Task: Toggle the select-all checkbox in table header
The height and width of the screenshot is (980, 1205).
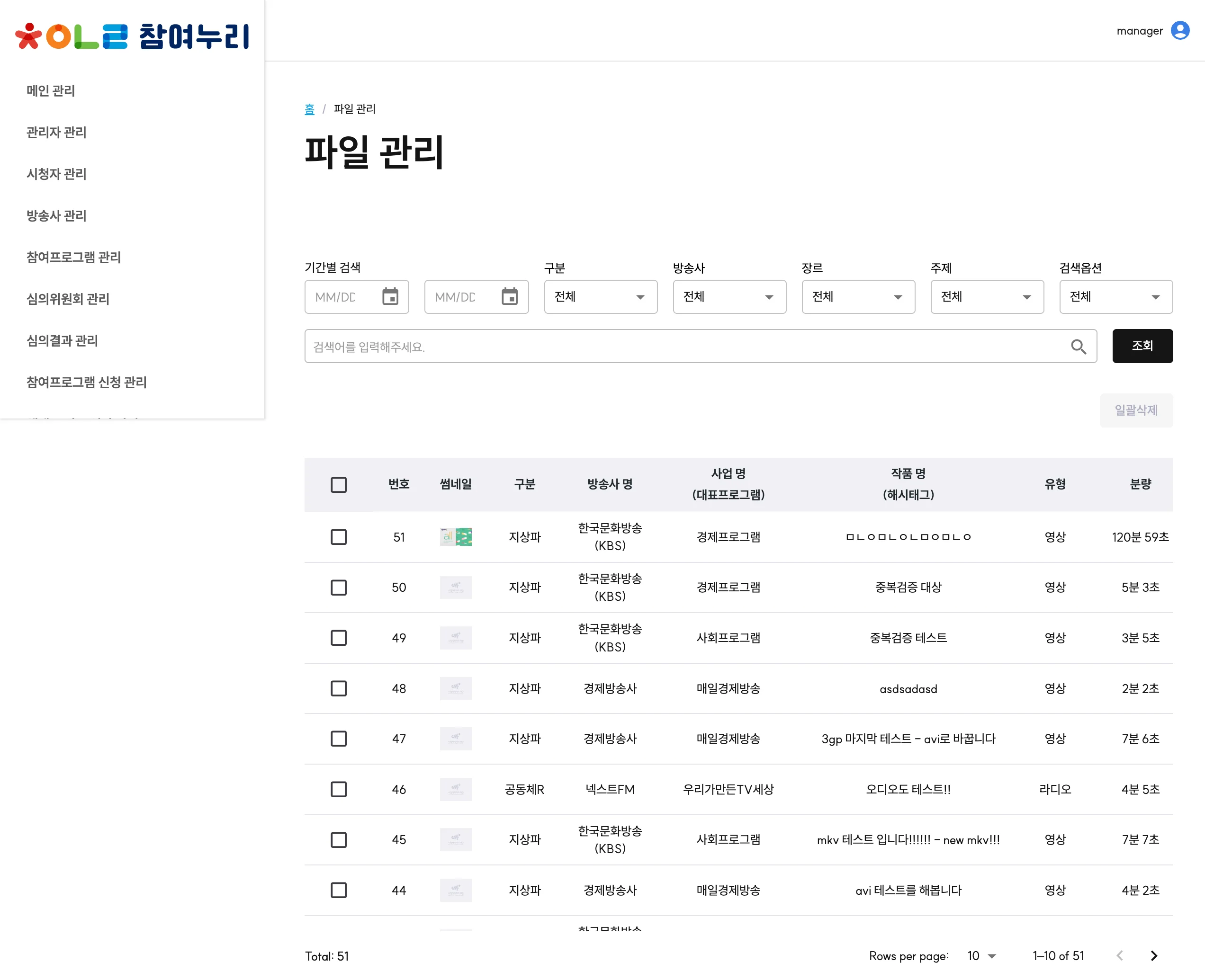Action: (338, 484)
